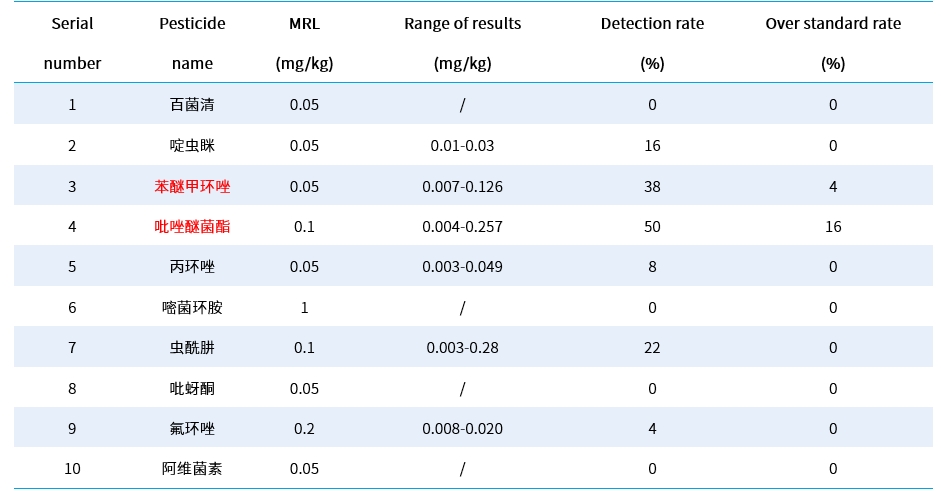Click the 阿维菌素 cell in row 10
The image size is (941, 491).
[192, 469]
